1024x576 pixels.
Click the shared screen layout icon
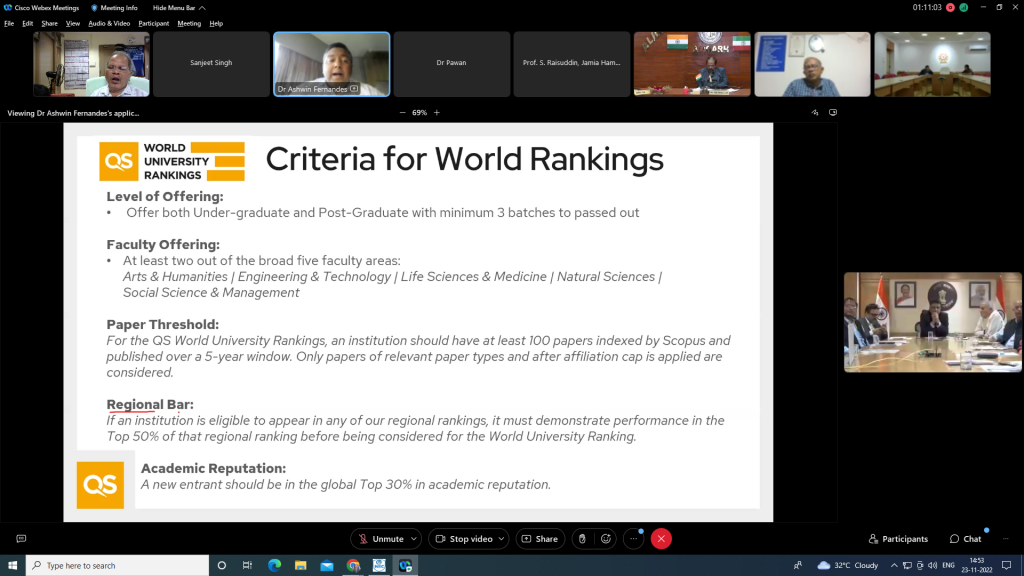[833, 112]
